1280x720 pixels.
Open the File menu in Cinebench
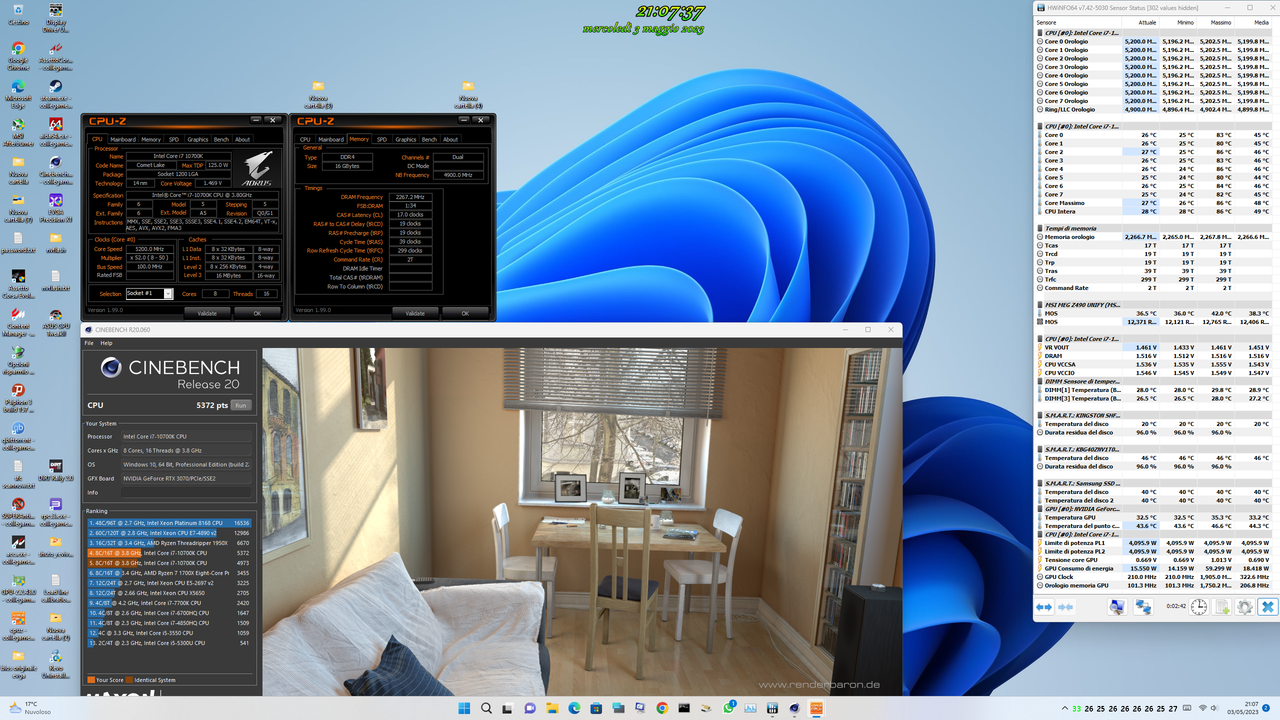pyautogui.click(x=89, y=343)
